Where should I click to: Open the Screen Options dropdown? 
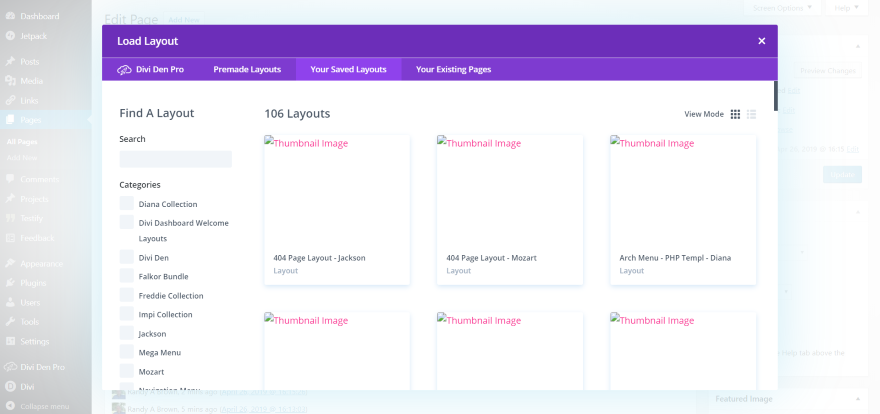click(782, 8)
